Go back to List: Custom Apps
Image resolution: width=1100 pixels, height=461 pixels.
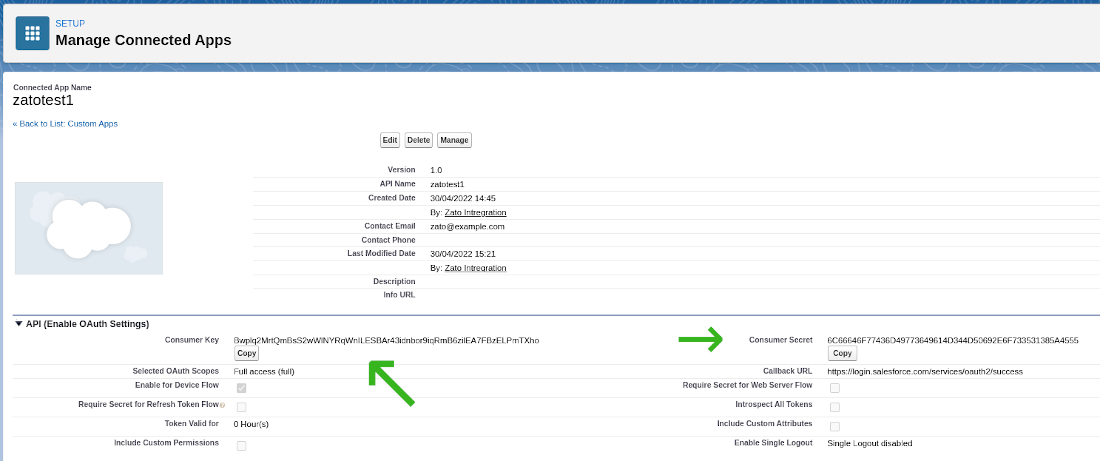click(65, 123)
